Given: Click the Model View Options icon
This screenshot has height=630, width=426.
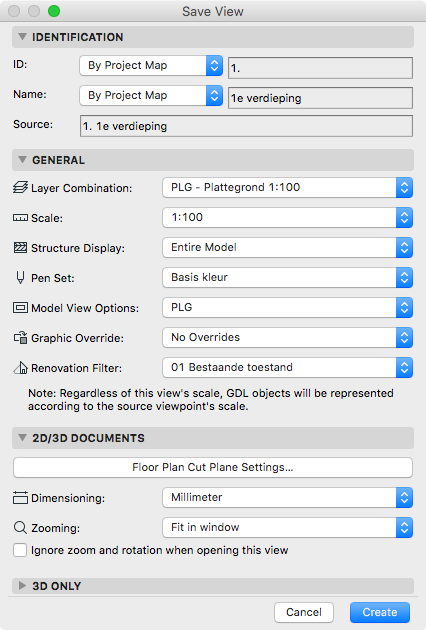Looking at the screenshot, I should click(20, 308).
